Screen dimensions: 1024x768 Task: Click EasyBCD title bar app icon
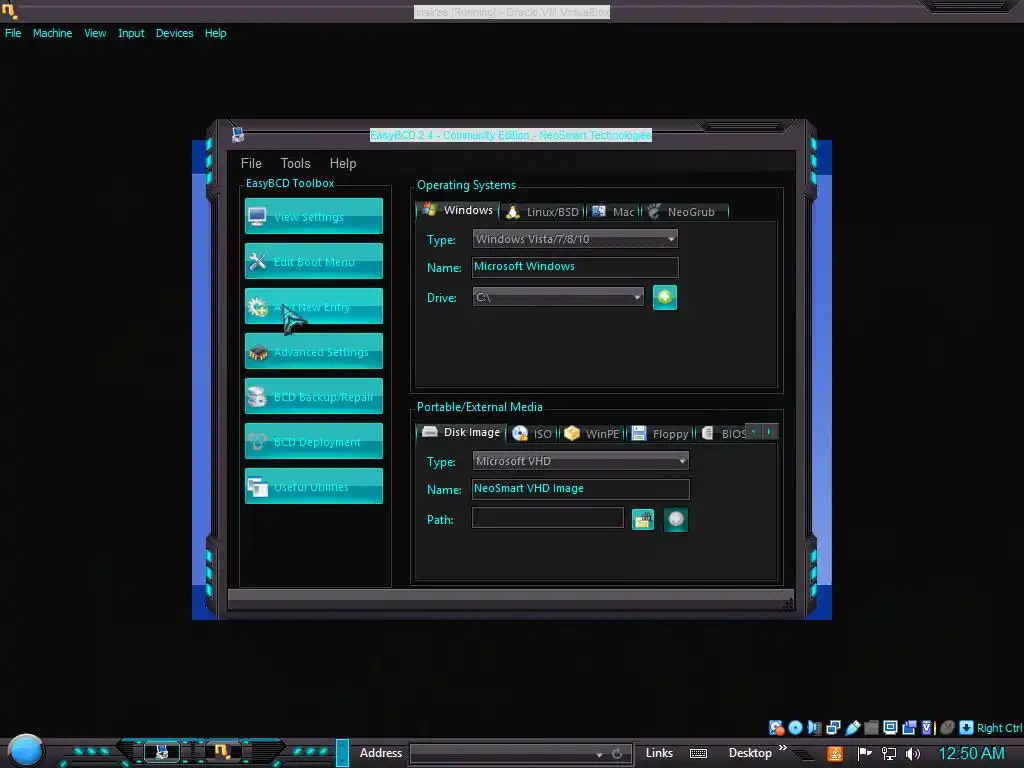[x=238, y=135]
